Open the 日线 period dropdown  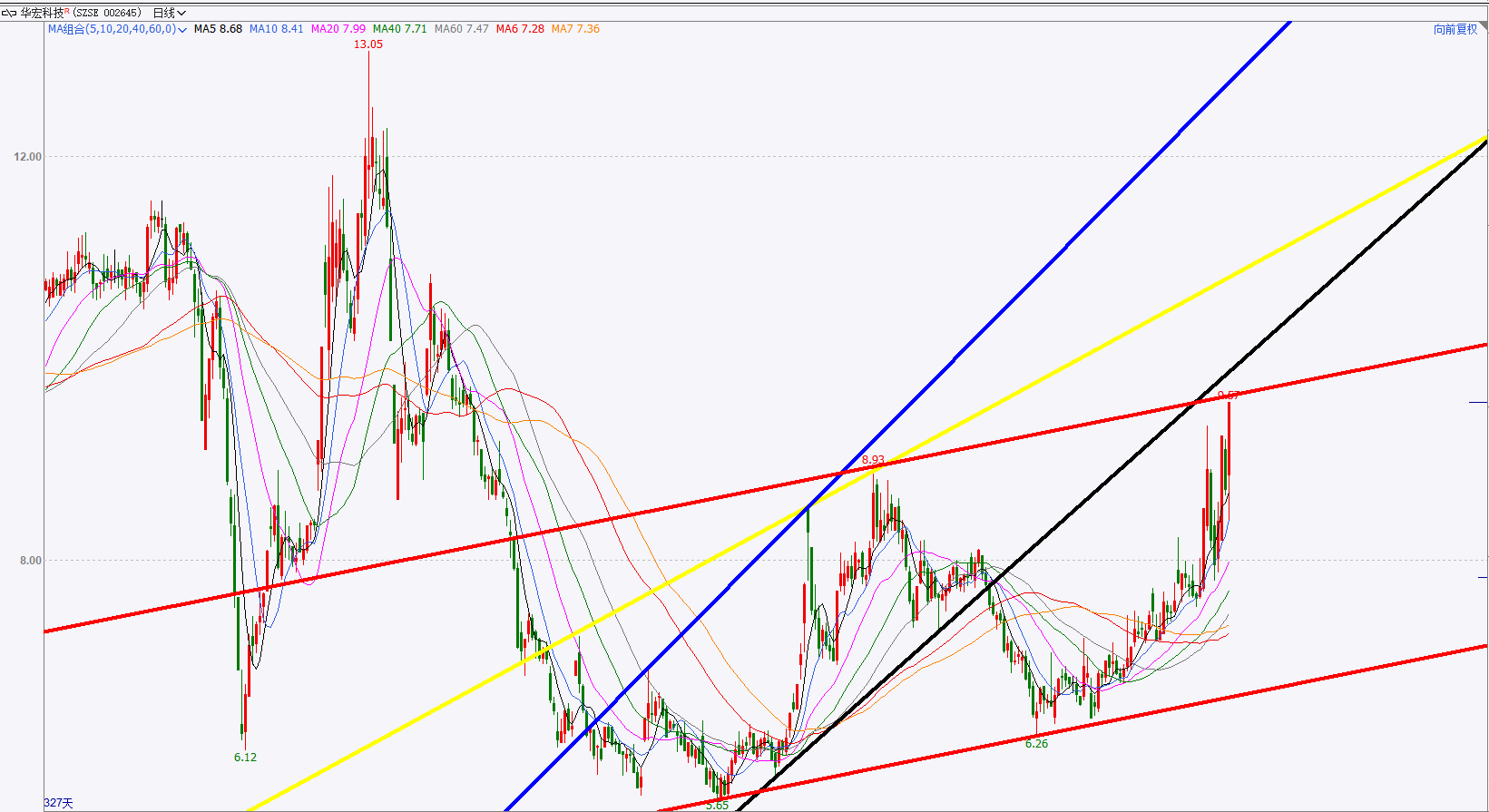click(x=169, y=13)
